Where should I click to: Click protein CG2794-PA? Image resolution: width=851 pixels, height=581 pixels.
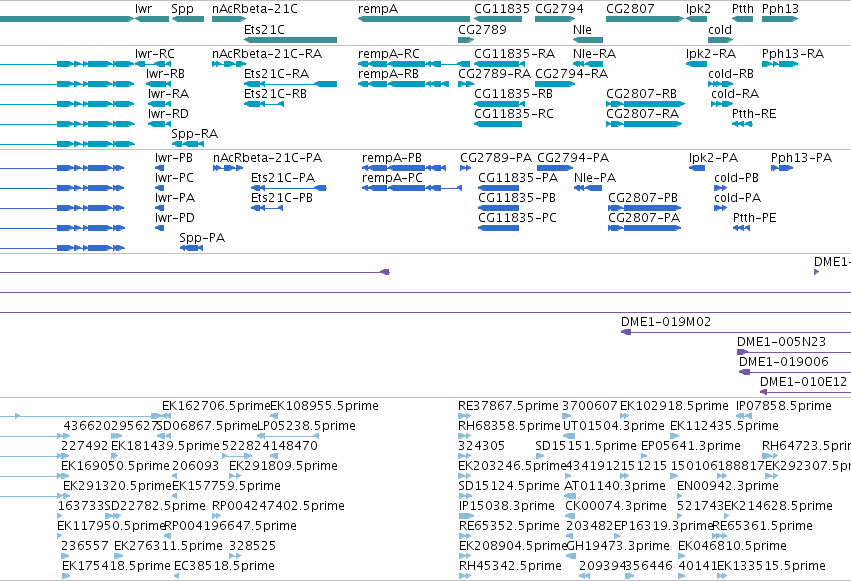pyautogui.click(x=555, y=168)
